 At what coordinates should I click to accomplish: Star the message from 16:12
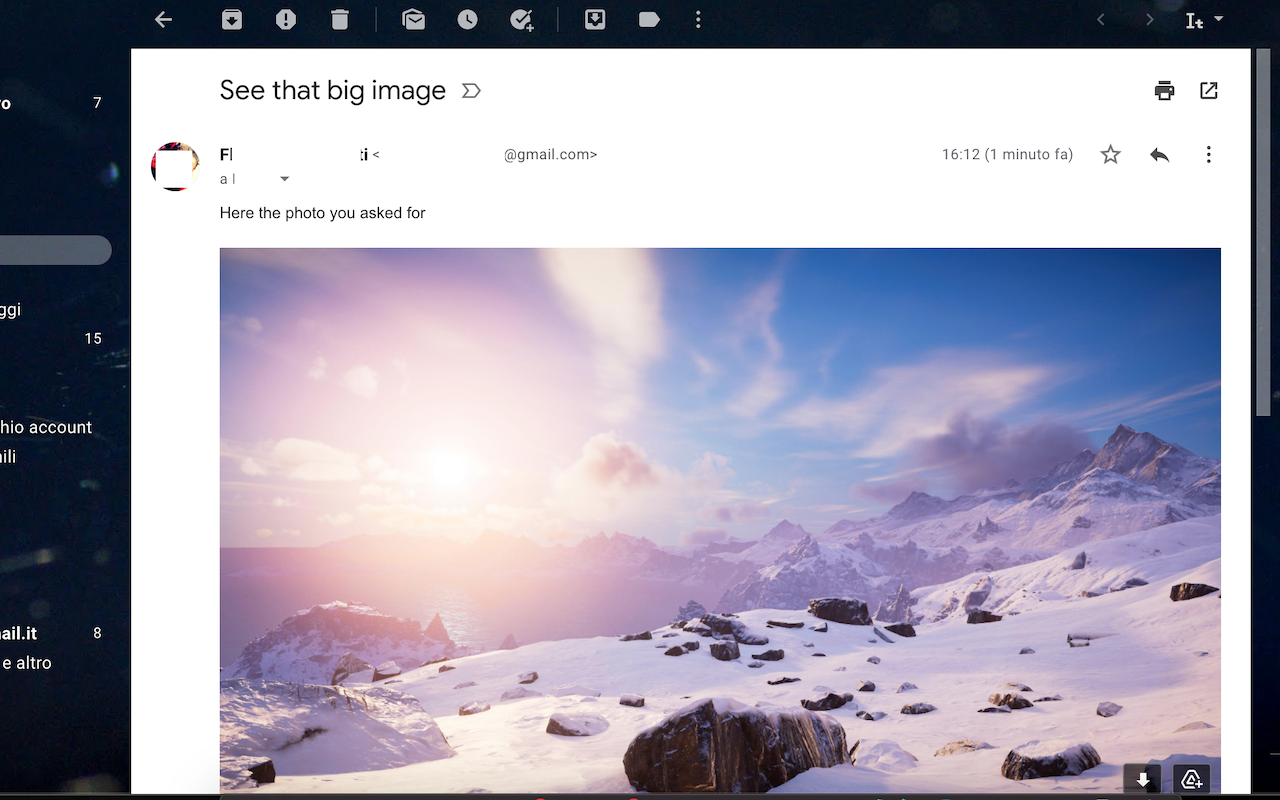coord(1110,154)
